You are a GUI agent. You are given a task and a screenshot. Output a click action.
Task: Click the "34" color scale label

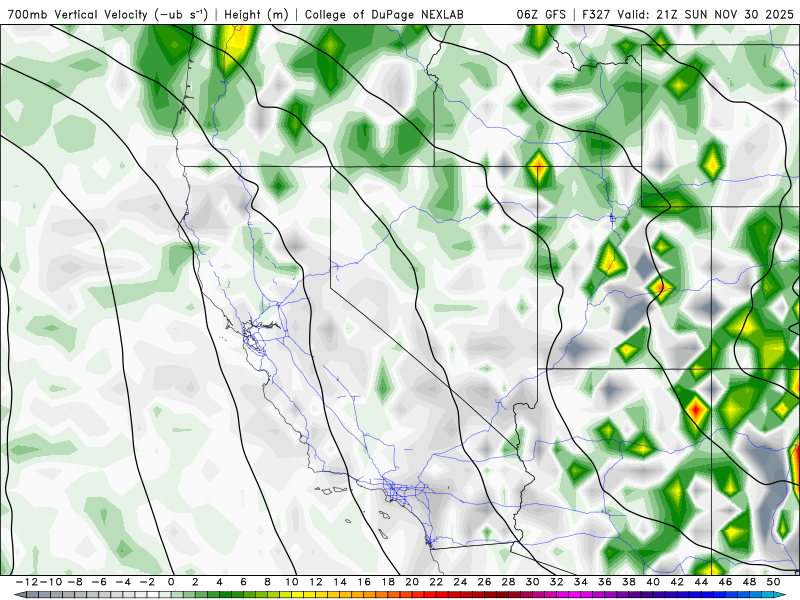pos(581,582)
